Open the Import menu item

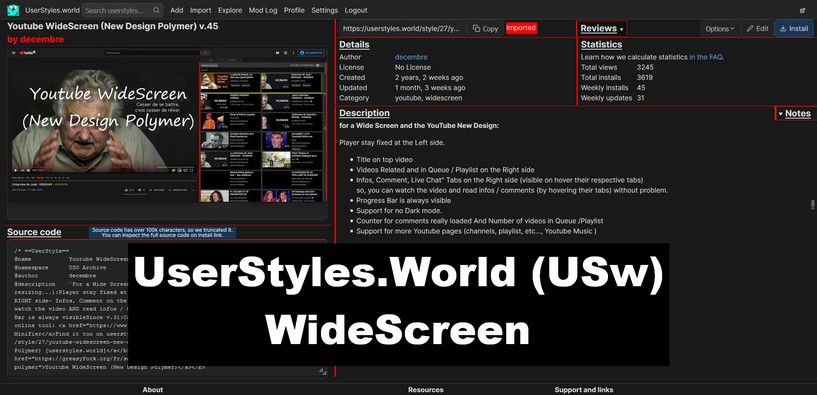pos(201,10)
